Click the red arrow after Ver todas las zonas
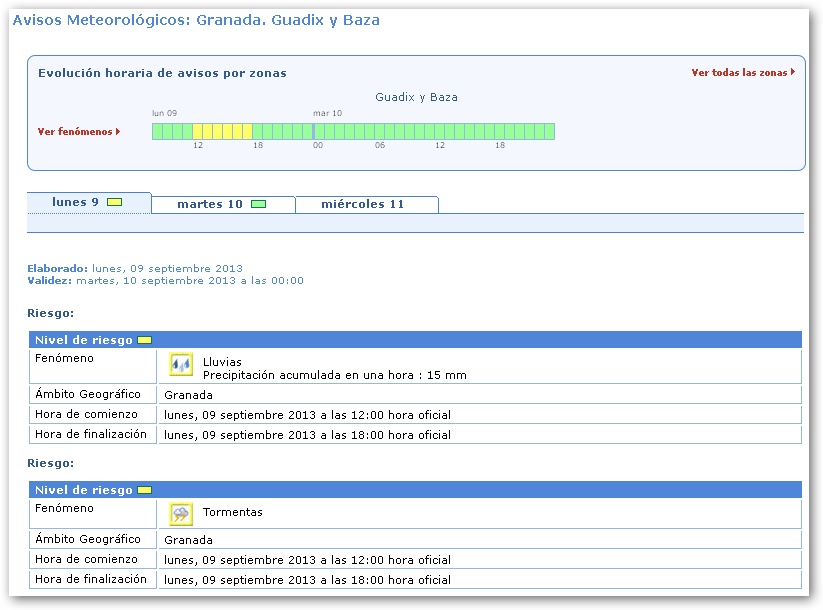Viewport: 823px width, 610px height. point(793,72)
